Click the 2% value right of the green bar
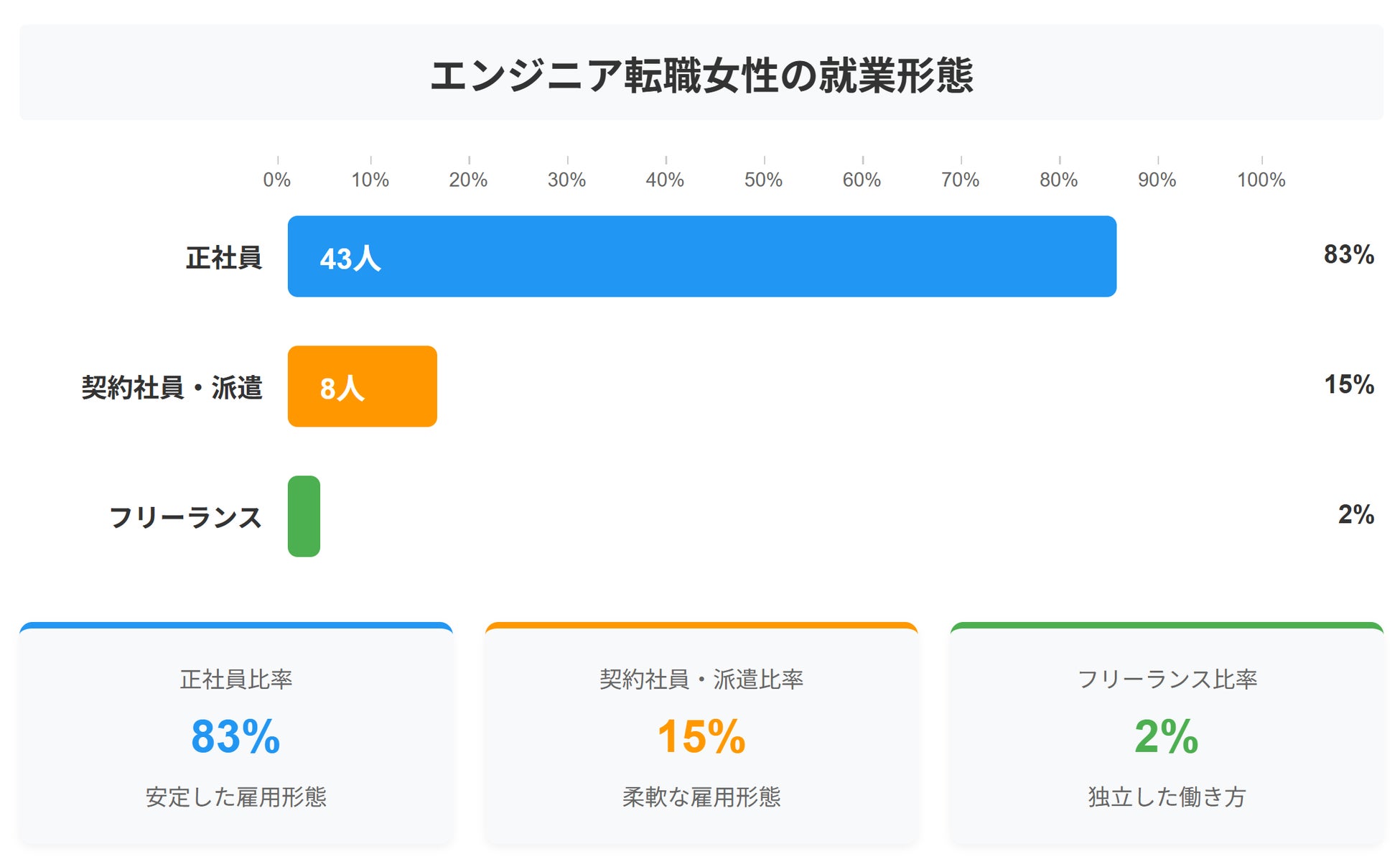 click(1355, 514)
